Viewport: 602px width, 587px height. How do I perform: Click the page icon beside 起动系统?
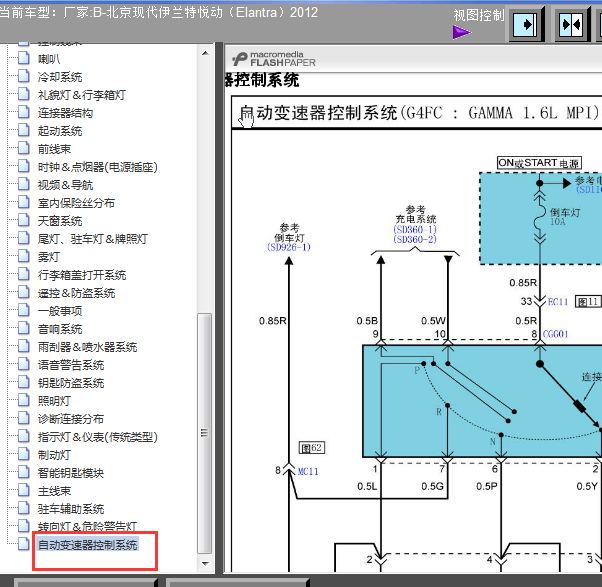coord(24,130)
